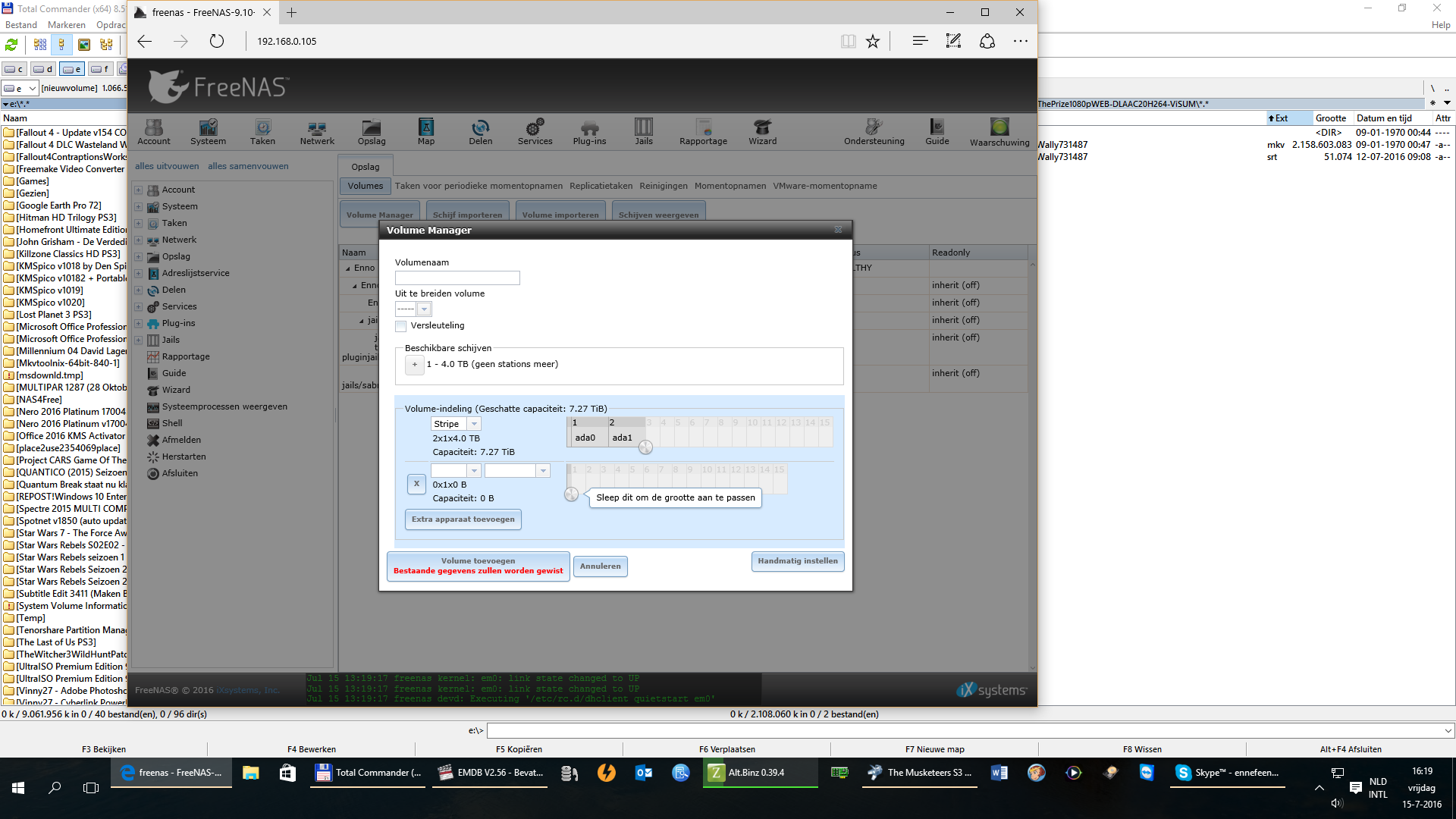This screenshot has width=1456, height=819.
Task: Open the Reinigingen tab
Action: pyautogui.click(x=664, y=186)
